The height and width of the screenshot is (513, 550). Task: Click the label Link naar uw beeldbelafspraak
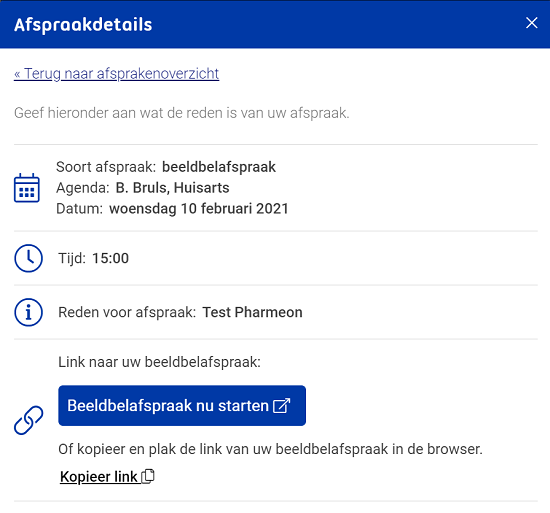[x=160, y=362]
